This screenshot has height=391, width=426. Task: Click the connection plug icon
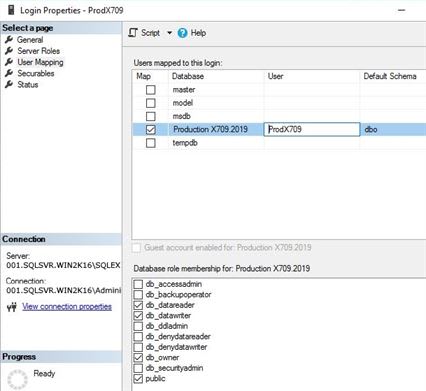point(12,307)
